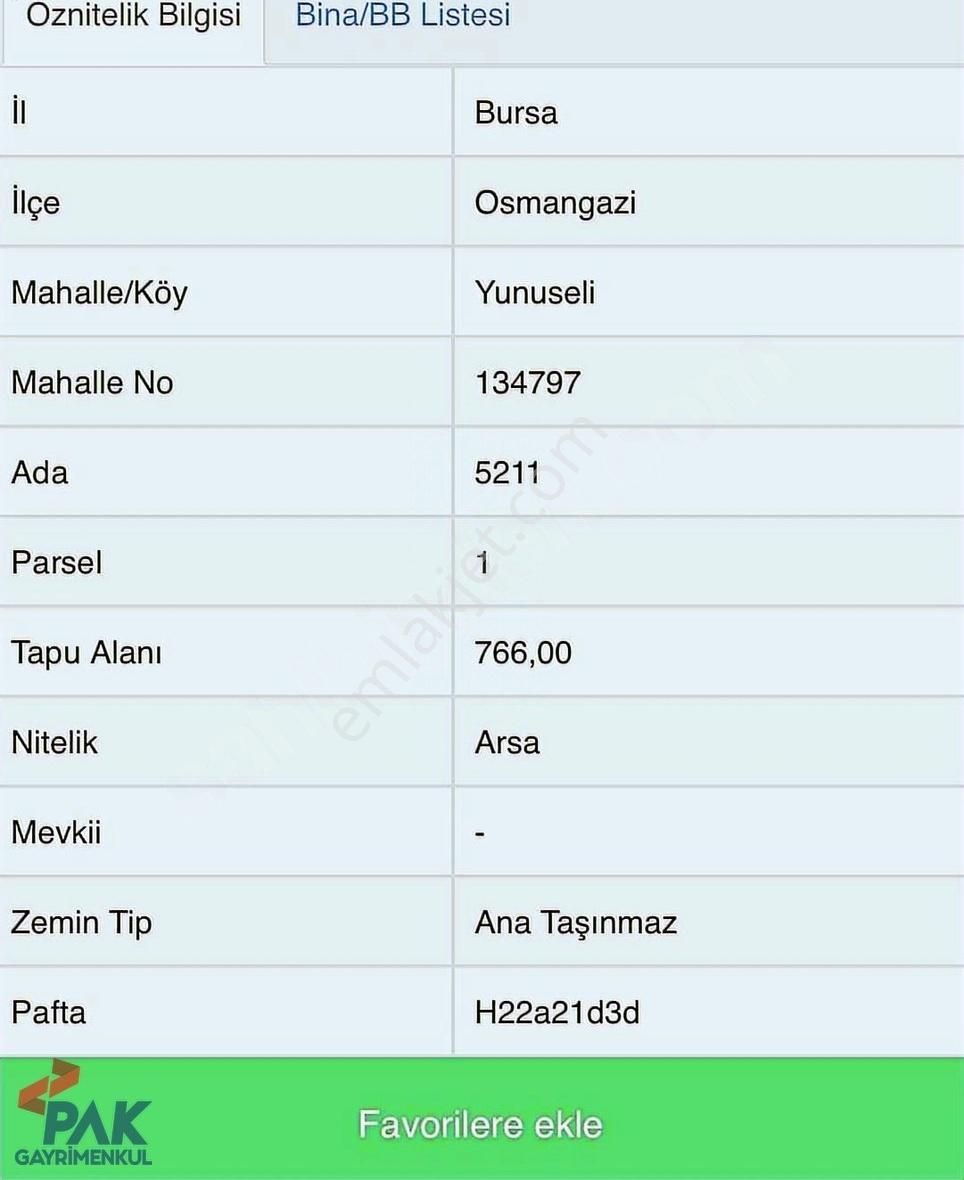Click the İlçe row label
Image resolution: width=964 pixels, height=1180 pixels.
point(35,203)
